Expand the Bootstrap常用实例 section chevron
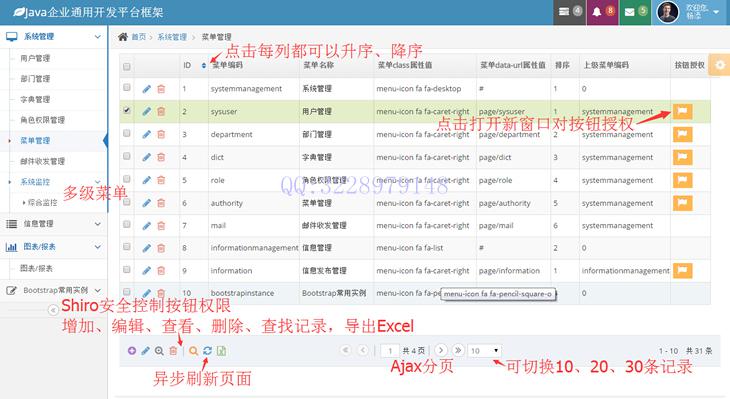 [x=98, y=290]
